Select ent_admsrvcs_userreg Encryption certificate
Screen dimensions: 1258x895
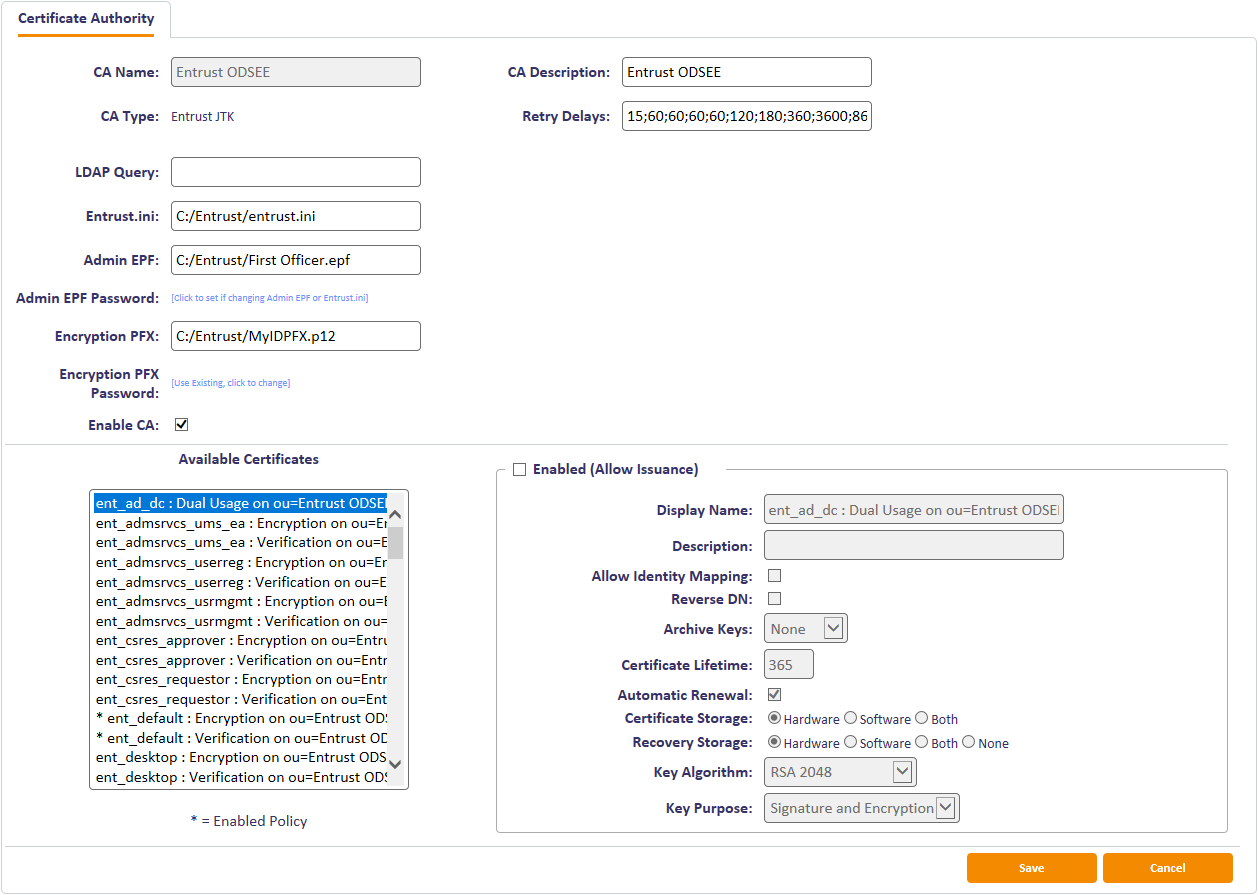[x=241, y=562]
